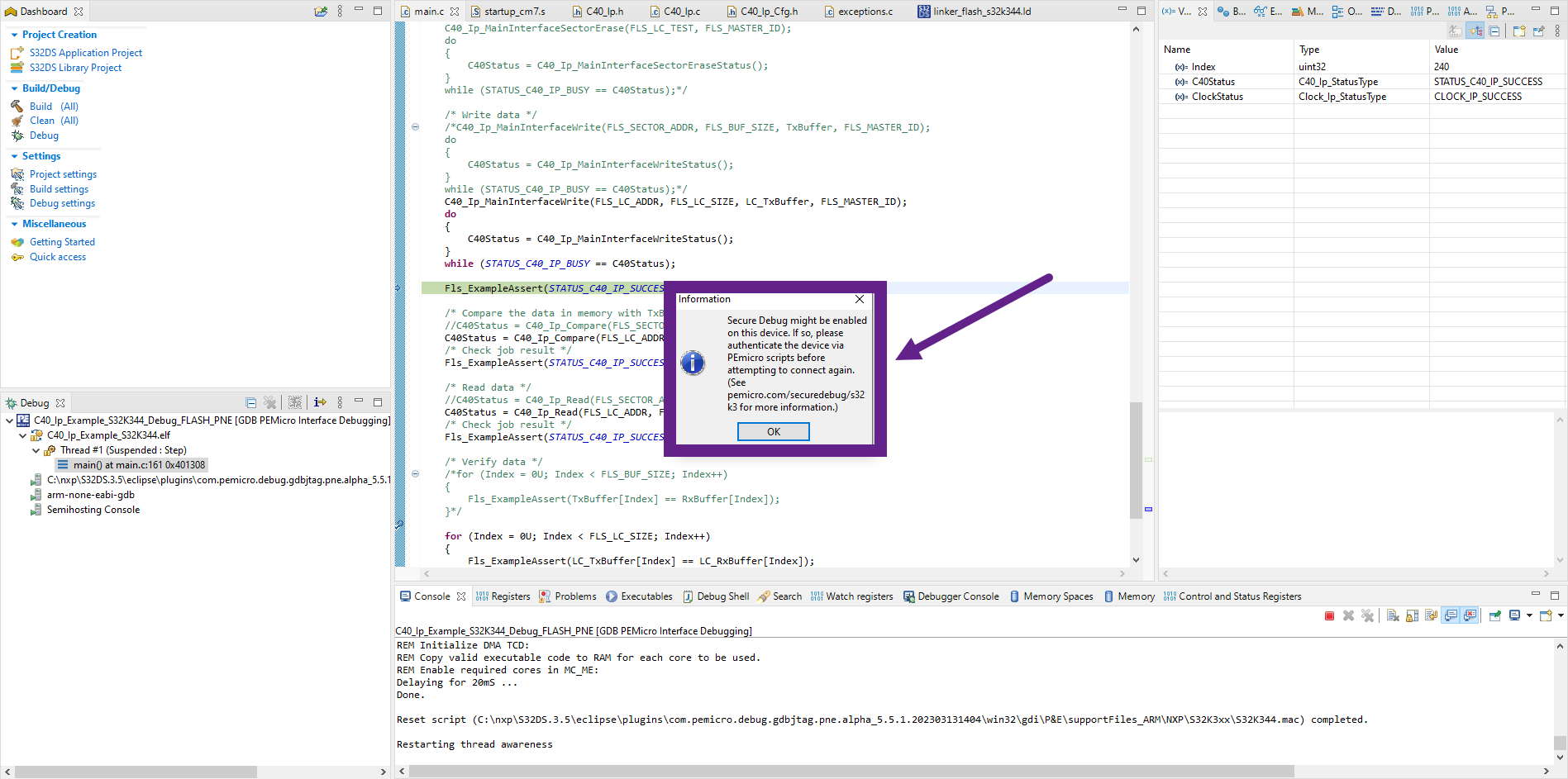This screenshot has width=1568, height=779.
Task: Toggle Show Type Names in Variables view
Action: (1456, 31)
